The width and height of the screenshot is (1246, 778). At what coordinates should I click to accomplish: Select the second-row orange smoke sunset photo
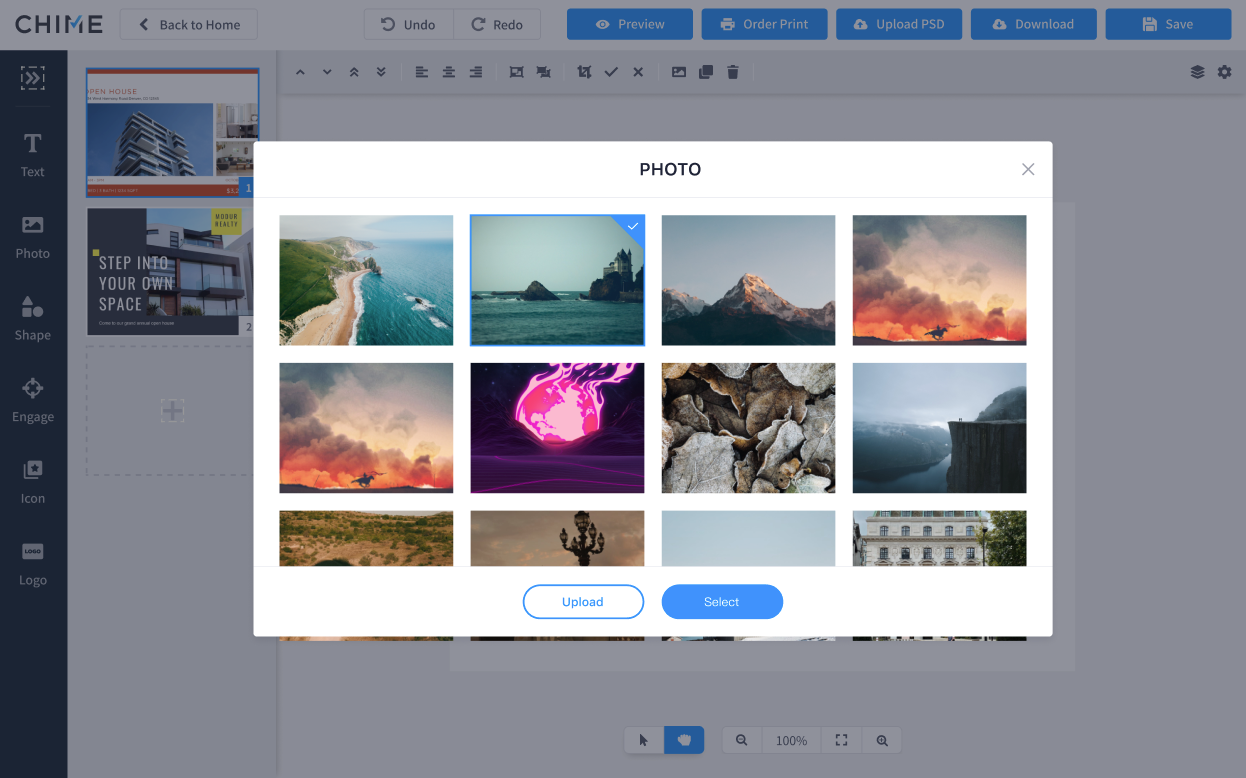[x=366, y=428]
